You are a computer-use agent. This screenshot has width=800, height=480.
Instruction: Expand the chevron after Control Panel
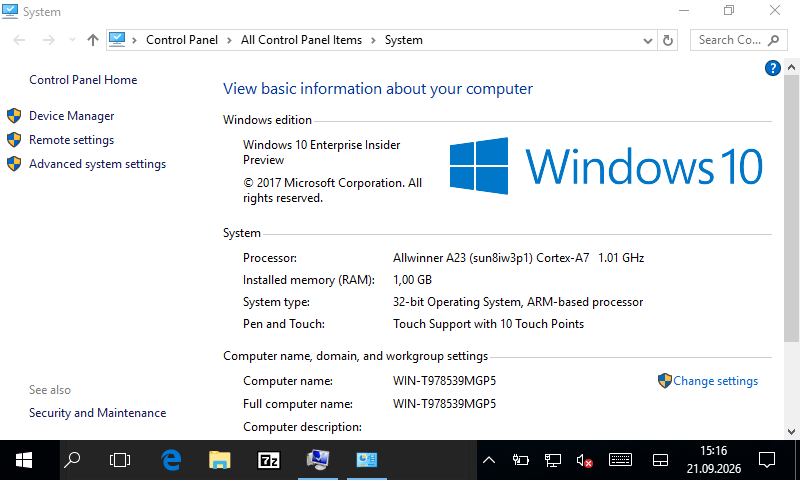[x=229, y=40]
